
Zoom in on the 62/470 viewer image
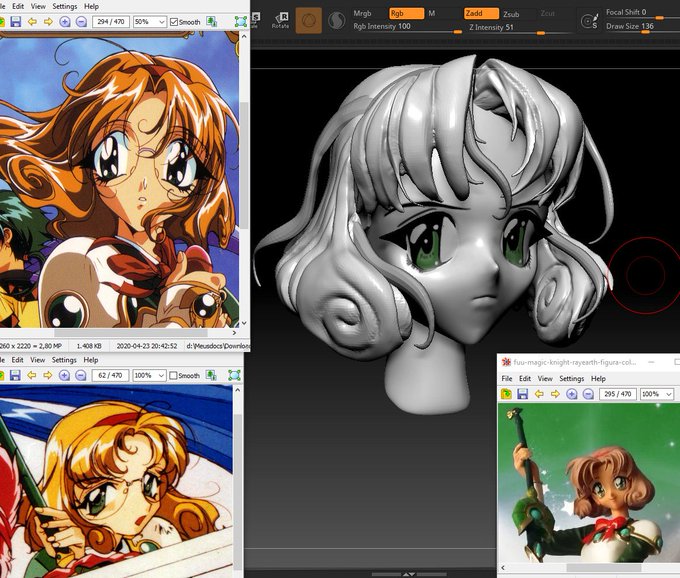point(64,375)
